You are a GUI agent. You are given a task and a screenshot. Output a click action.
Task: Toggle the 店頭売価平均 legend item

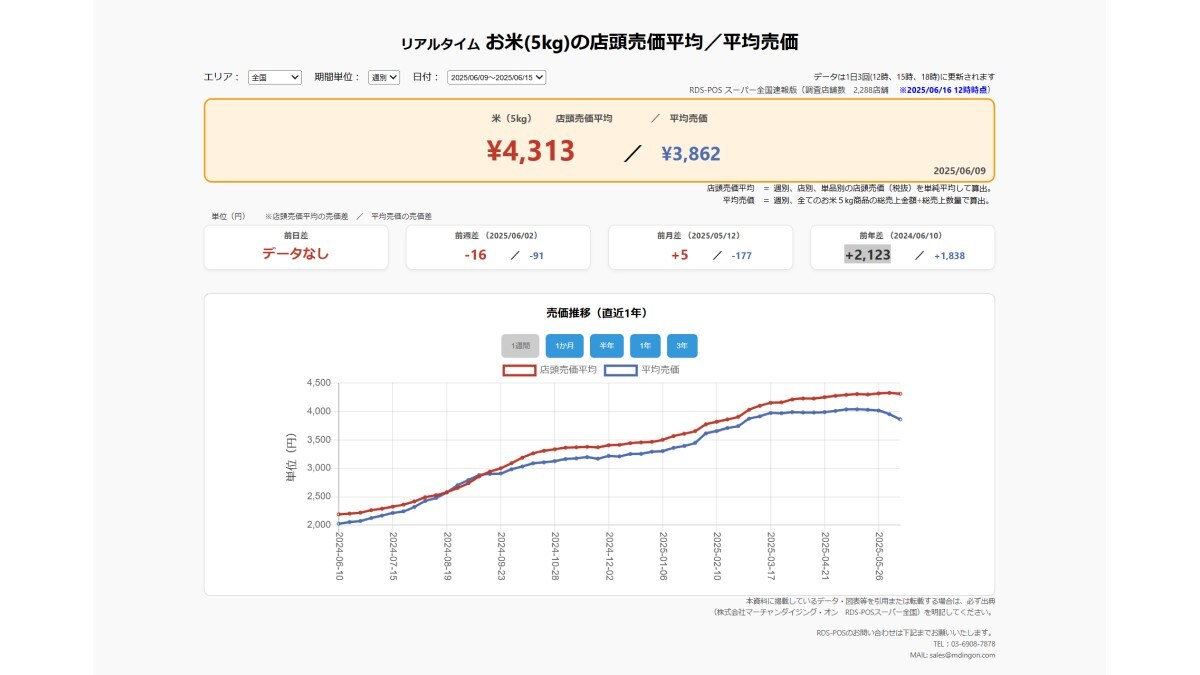(x=570, y=367)
